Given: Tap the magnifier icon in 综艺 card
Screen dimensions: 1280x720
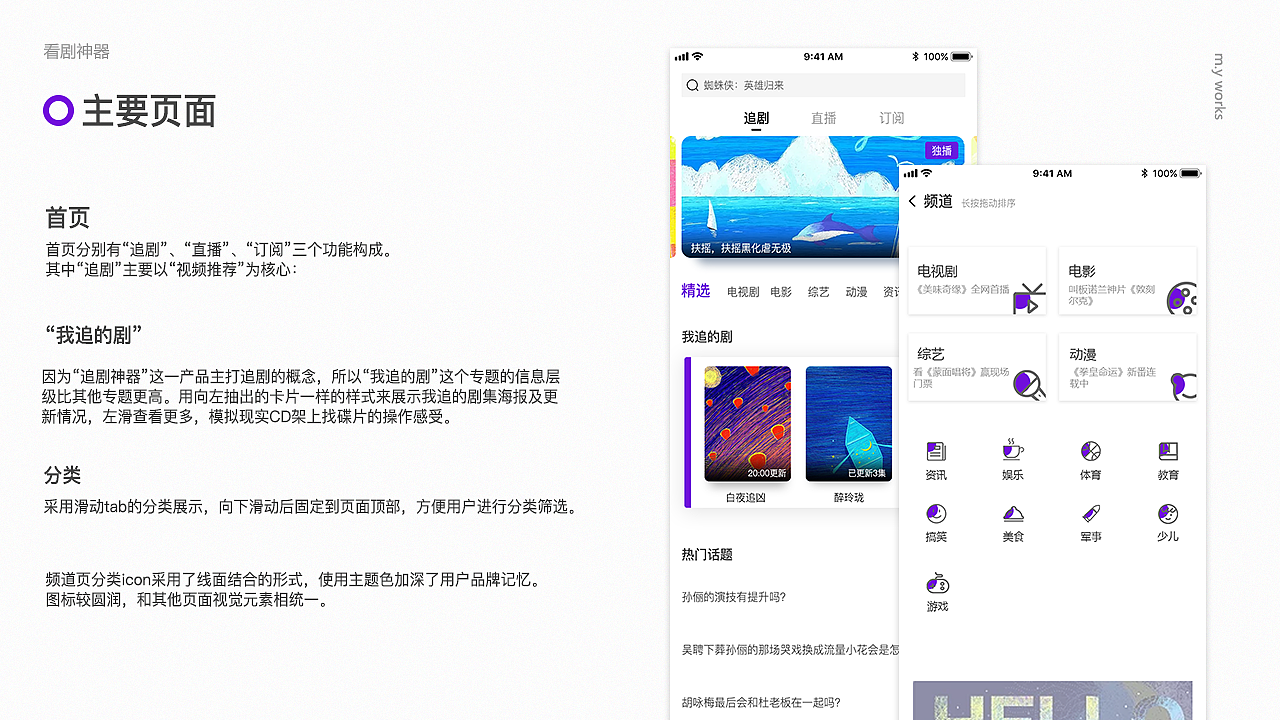Looking at the screenshot, I should (x=1029, y=385).
